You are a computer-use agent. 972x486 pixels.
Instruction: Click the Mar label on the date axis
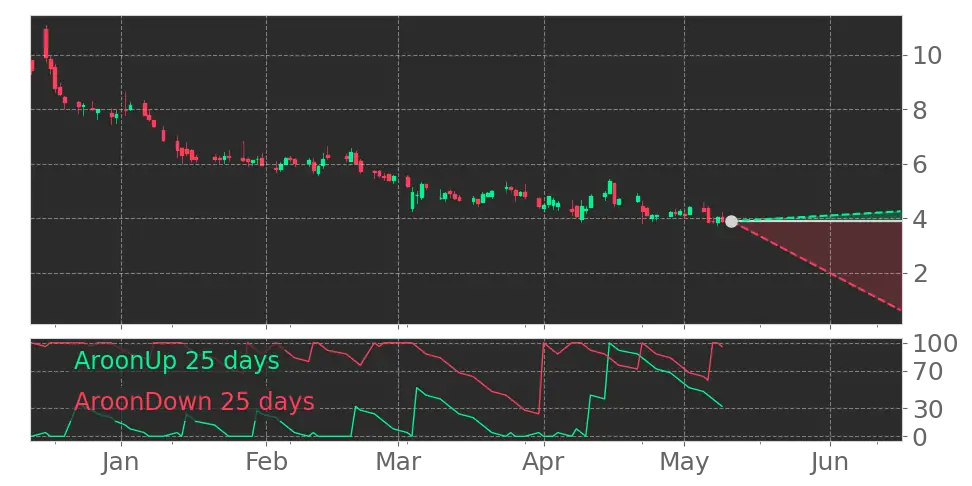coord(399,462)
